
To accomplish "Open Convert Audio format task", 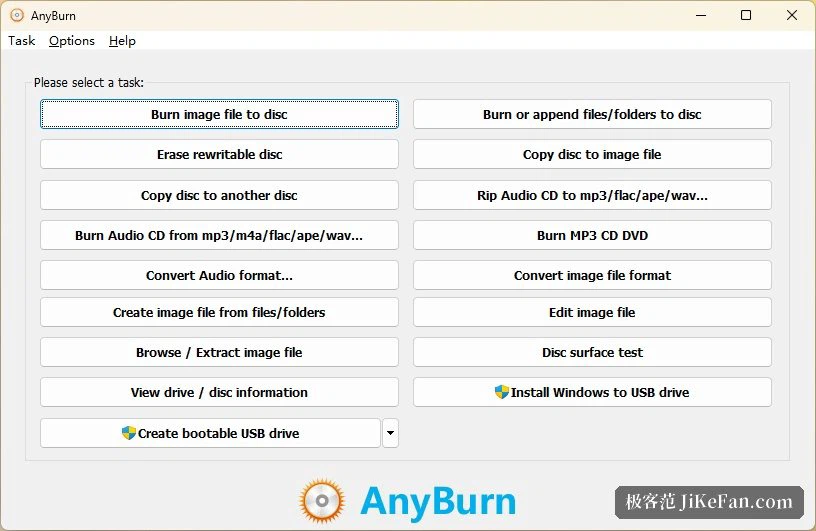I will 219,275.
